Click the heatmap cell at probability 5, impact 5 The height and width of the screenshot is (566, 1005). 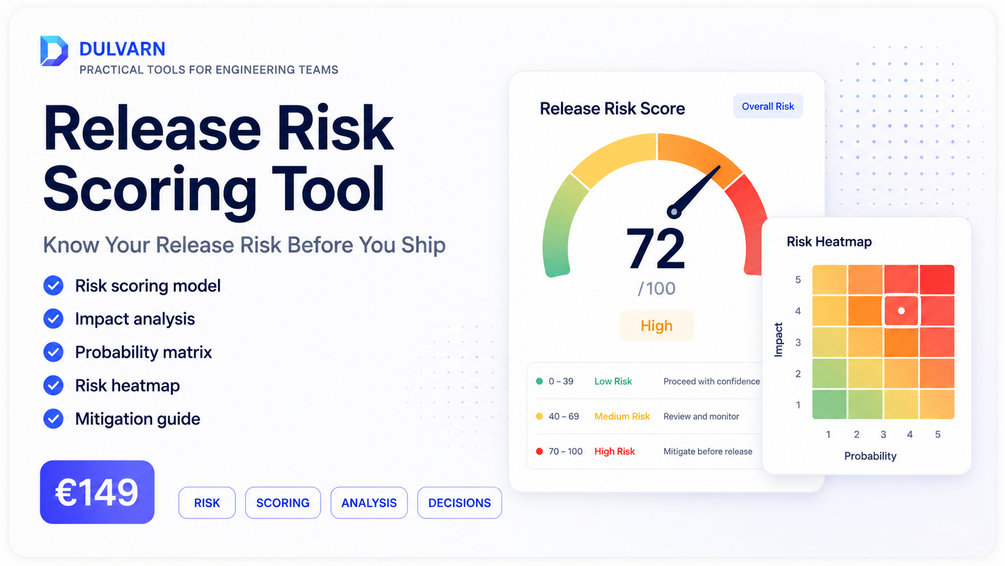click(x=937, y=279)
